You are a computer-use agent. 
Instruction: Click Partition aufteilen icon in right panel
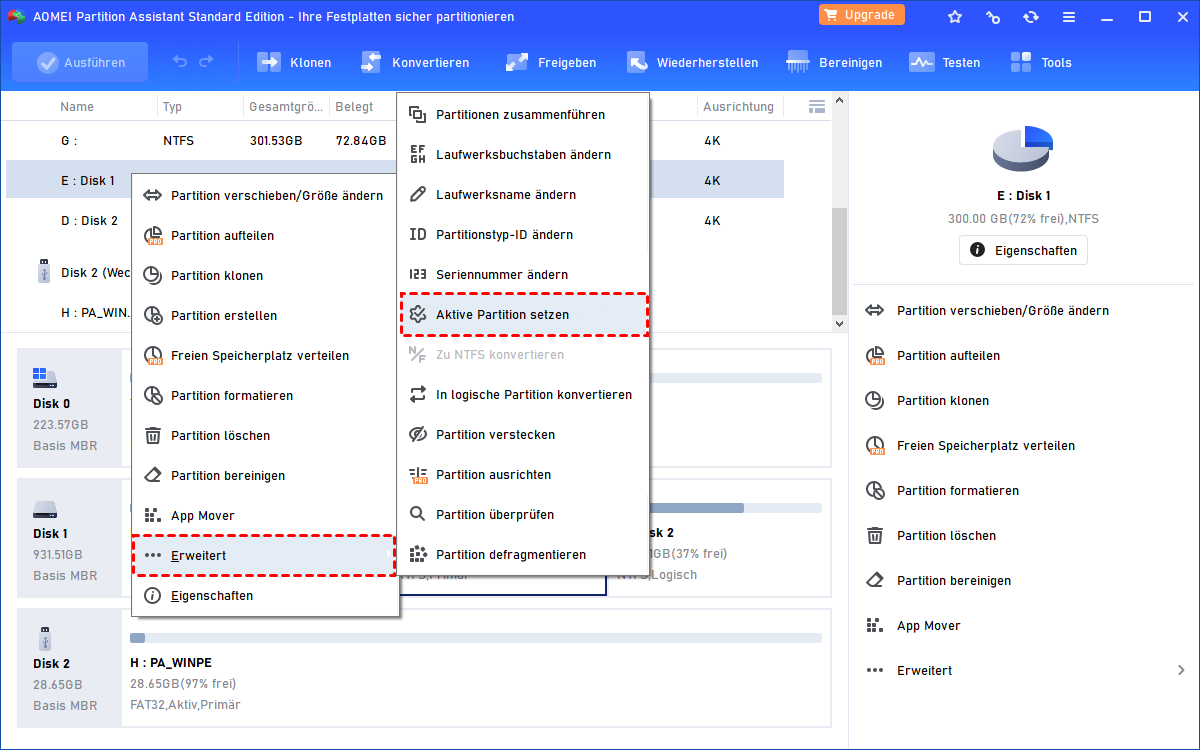pyautogui.click(x=875, y=356)
